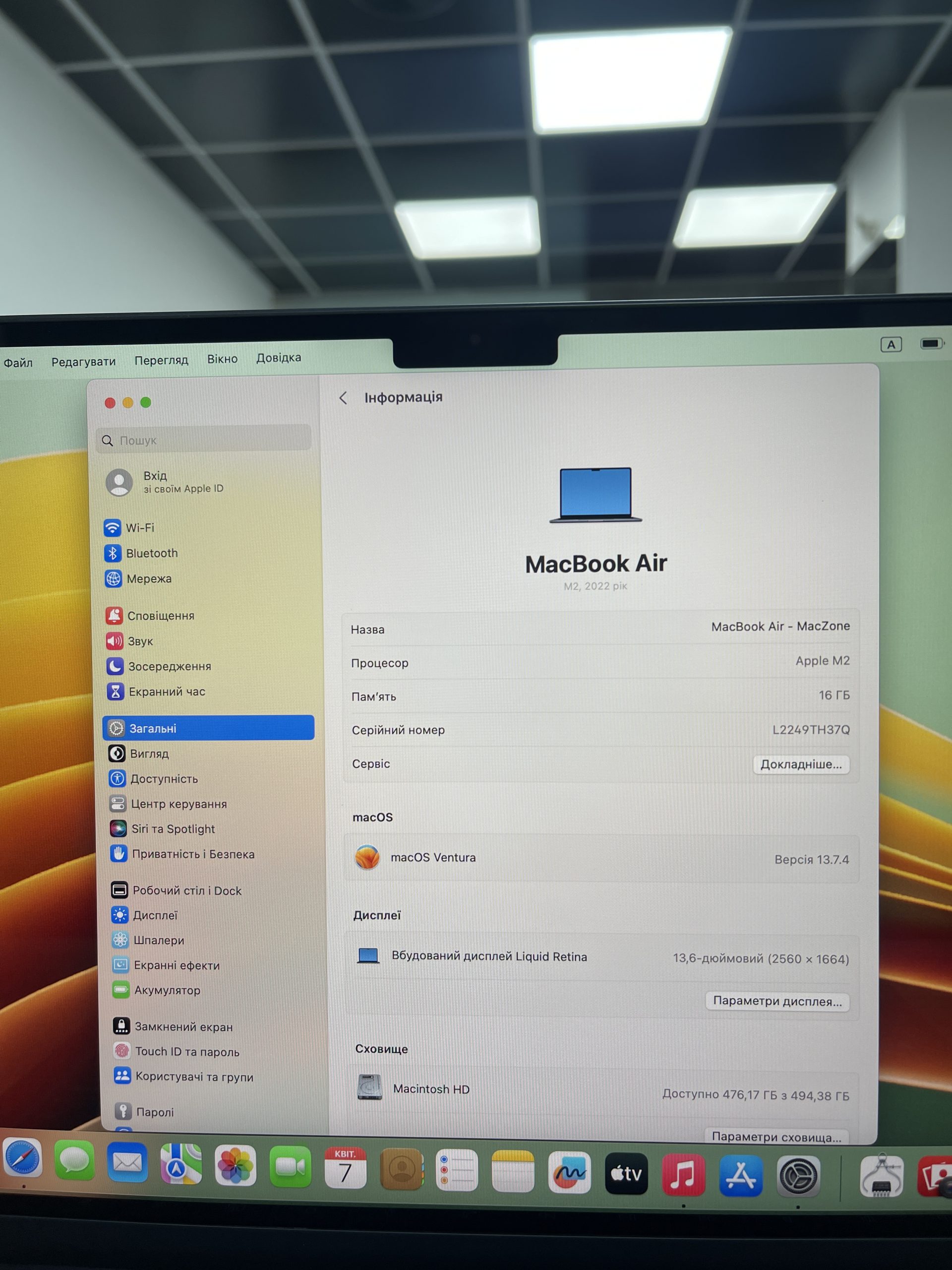This screenshot has height=1270, width=952.
Task: Click the Докладніше... service button
Action: 800,764
